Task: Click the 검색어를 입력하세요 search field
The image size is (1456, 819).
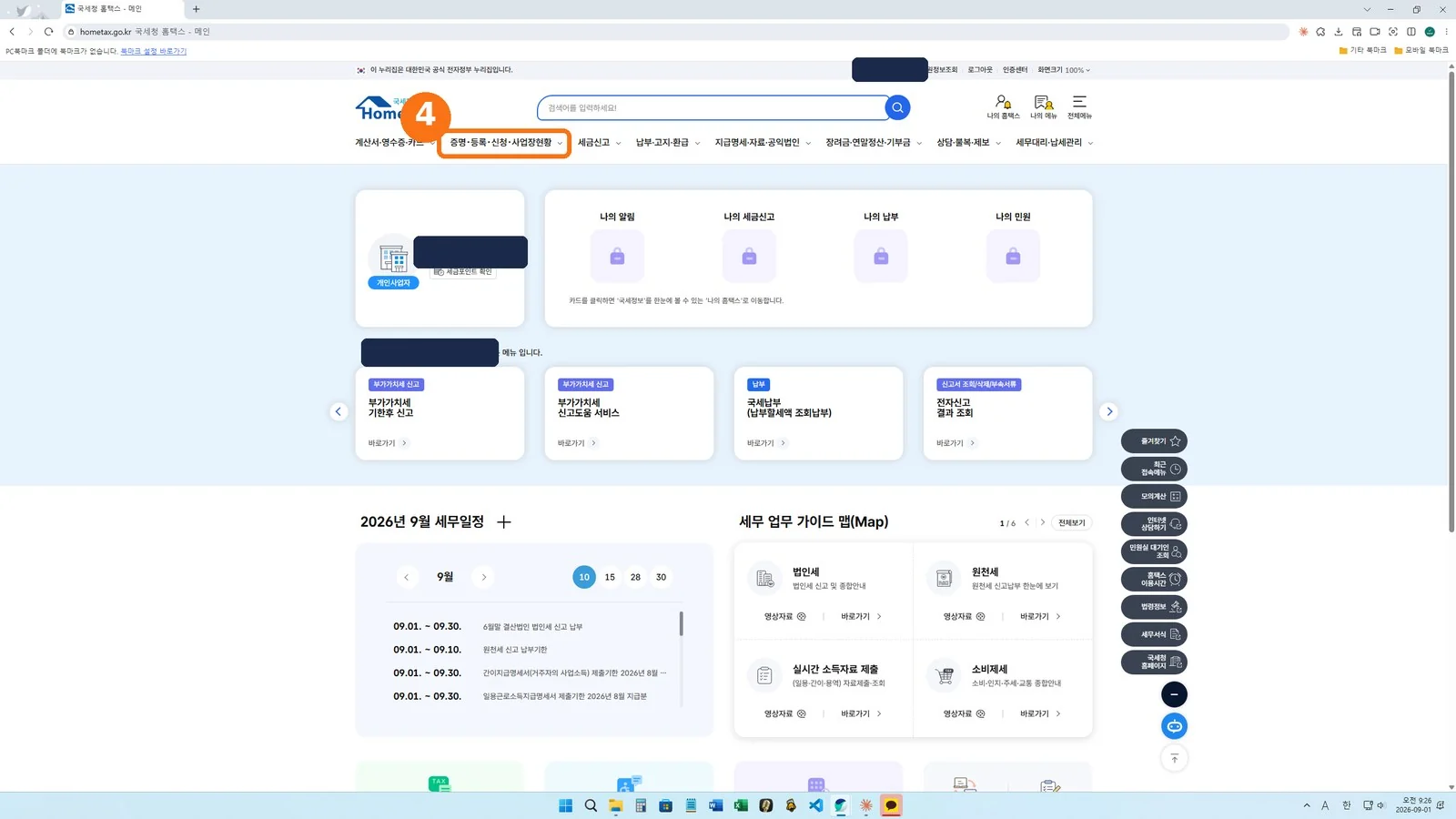Action: pos(712,107)
